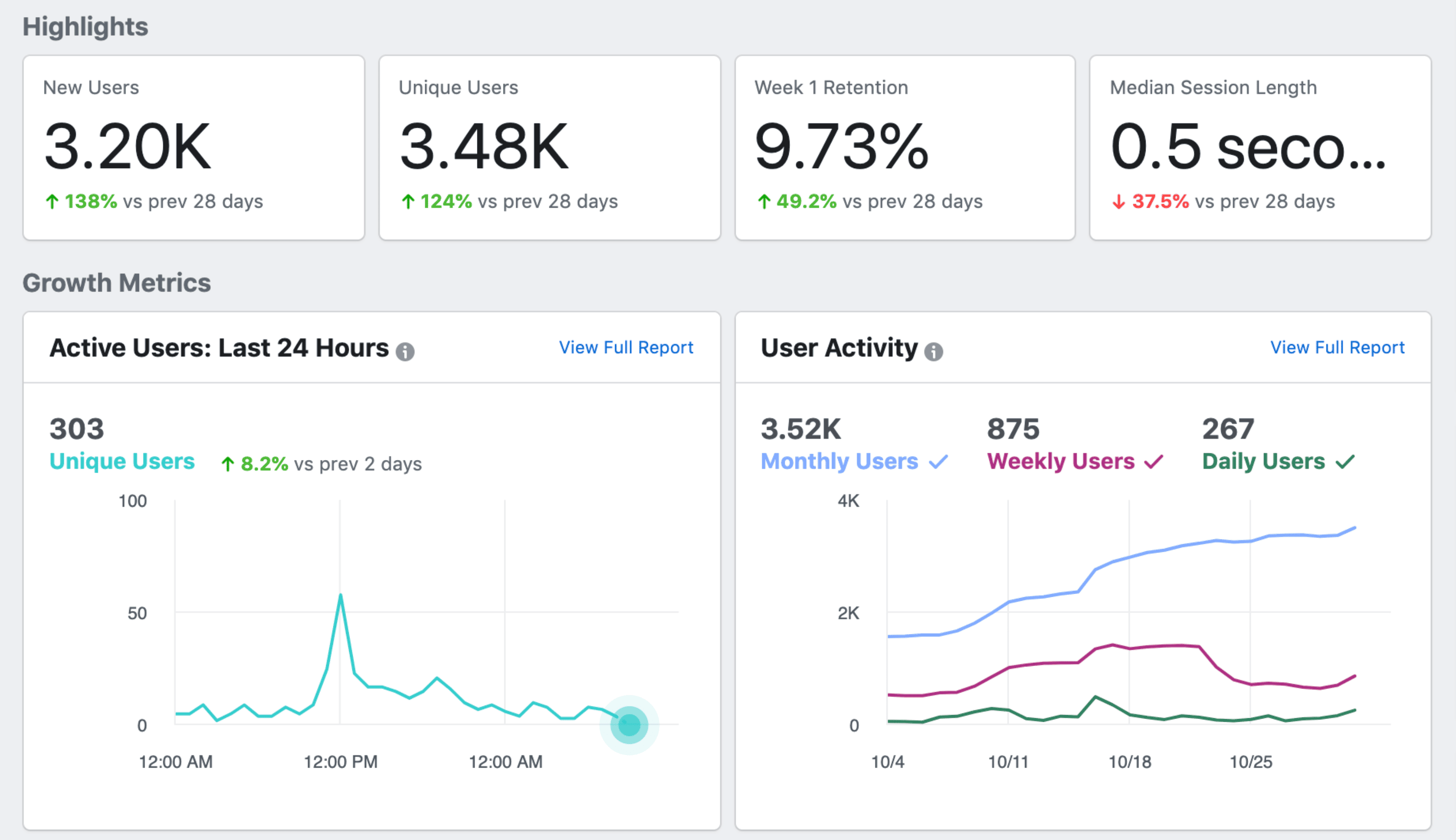Select the Unique Users 3.48K highlight card

[x=550, y=147]
